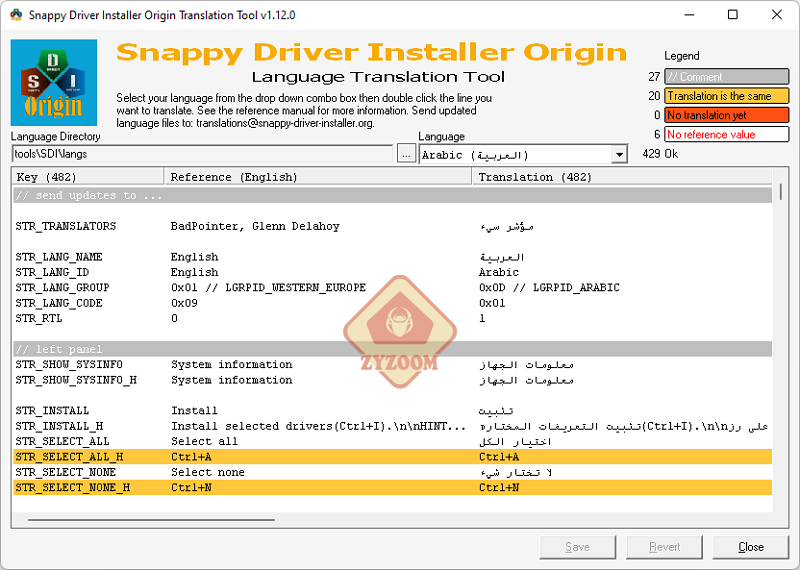The image size is (800, 570).
Task: Select the highlighted STR_SELECT_ALL_H row
Action: pyautogui.click(x=392, y=457)
